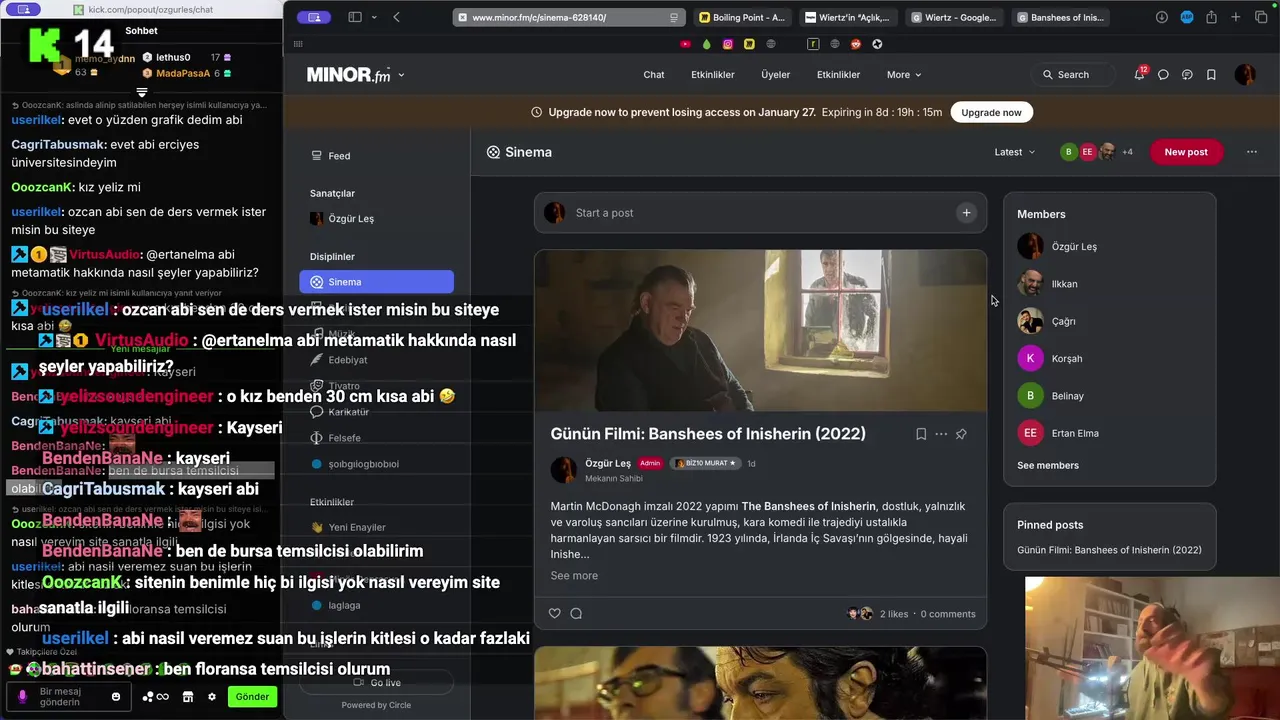Click the browser address bar with minor.fm URL
This screenshot has width=1280, height=720.
coord(569,17)
